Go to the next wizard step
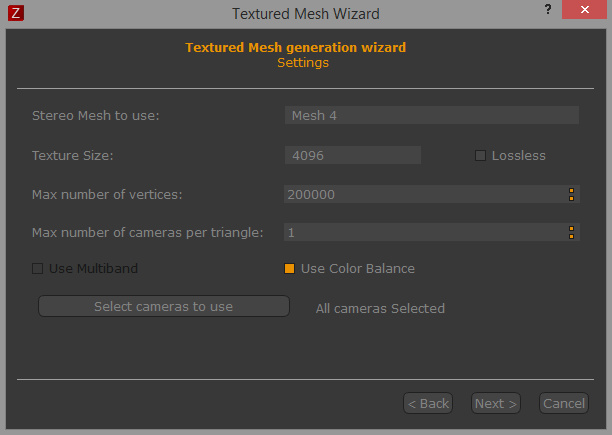612x435 pixels. [496, 403]
